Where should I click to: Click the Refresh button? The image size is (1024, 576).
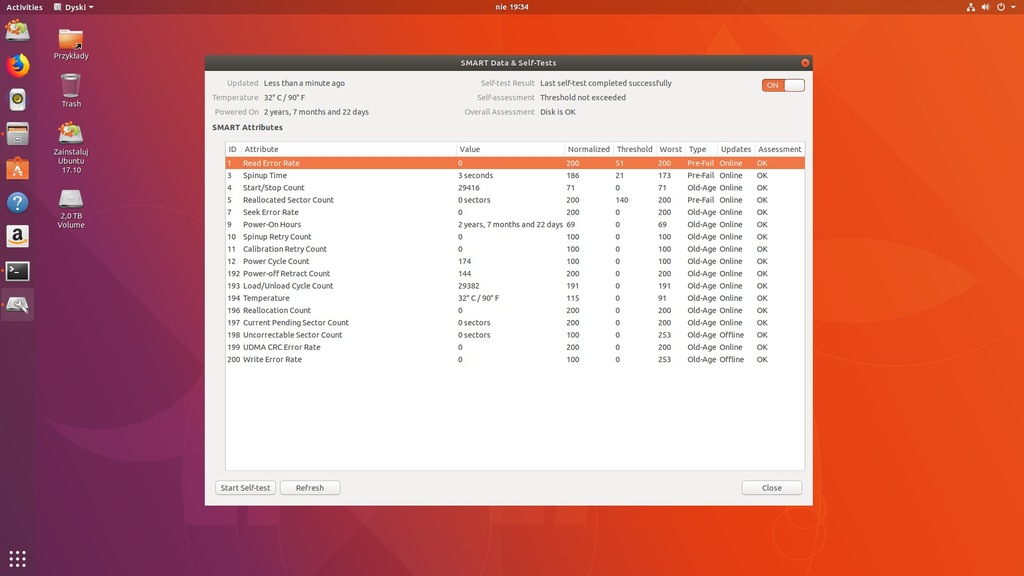(310, 488)
